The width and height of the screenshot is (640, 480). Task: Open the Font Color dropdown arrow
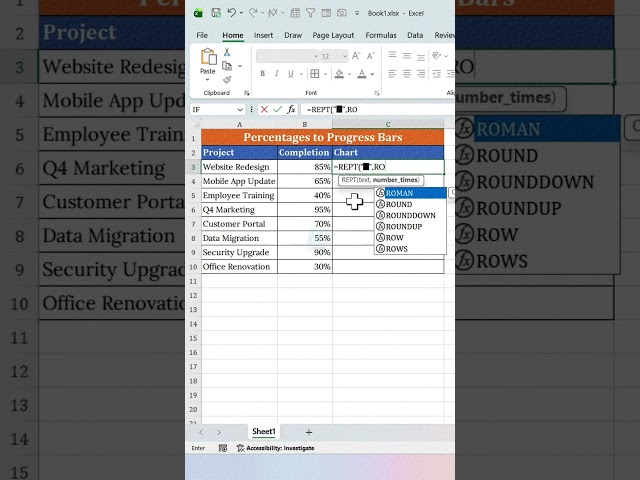click(x=372, y=74)
